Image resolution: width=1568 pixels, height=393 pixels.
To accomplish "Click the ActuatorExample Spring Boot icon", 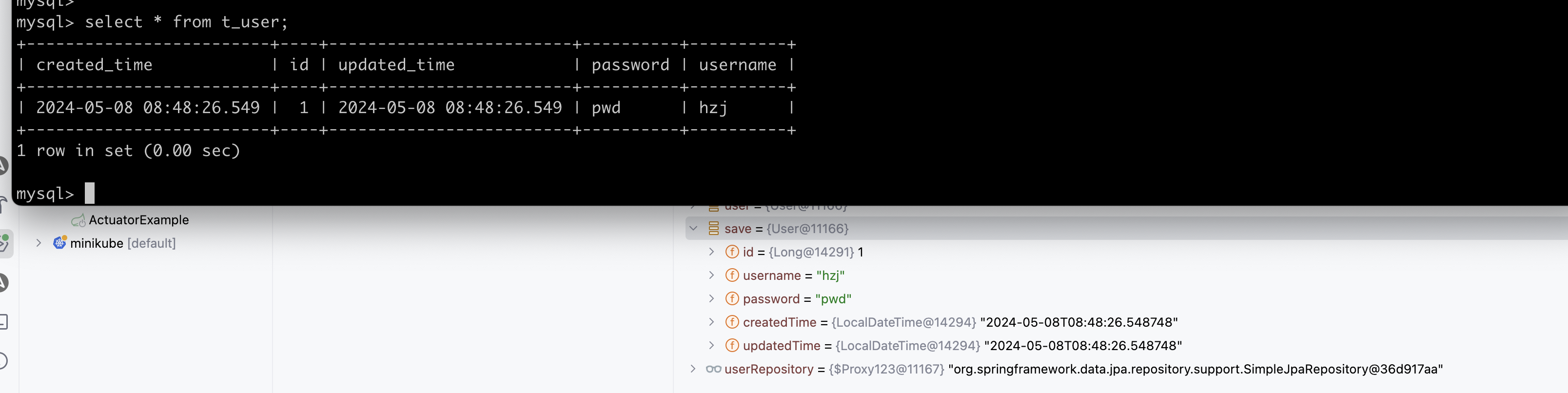I will coord(78,220).
